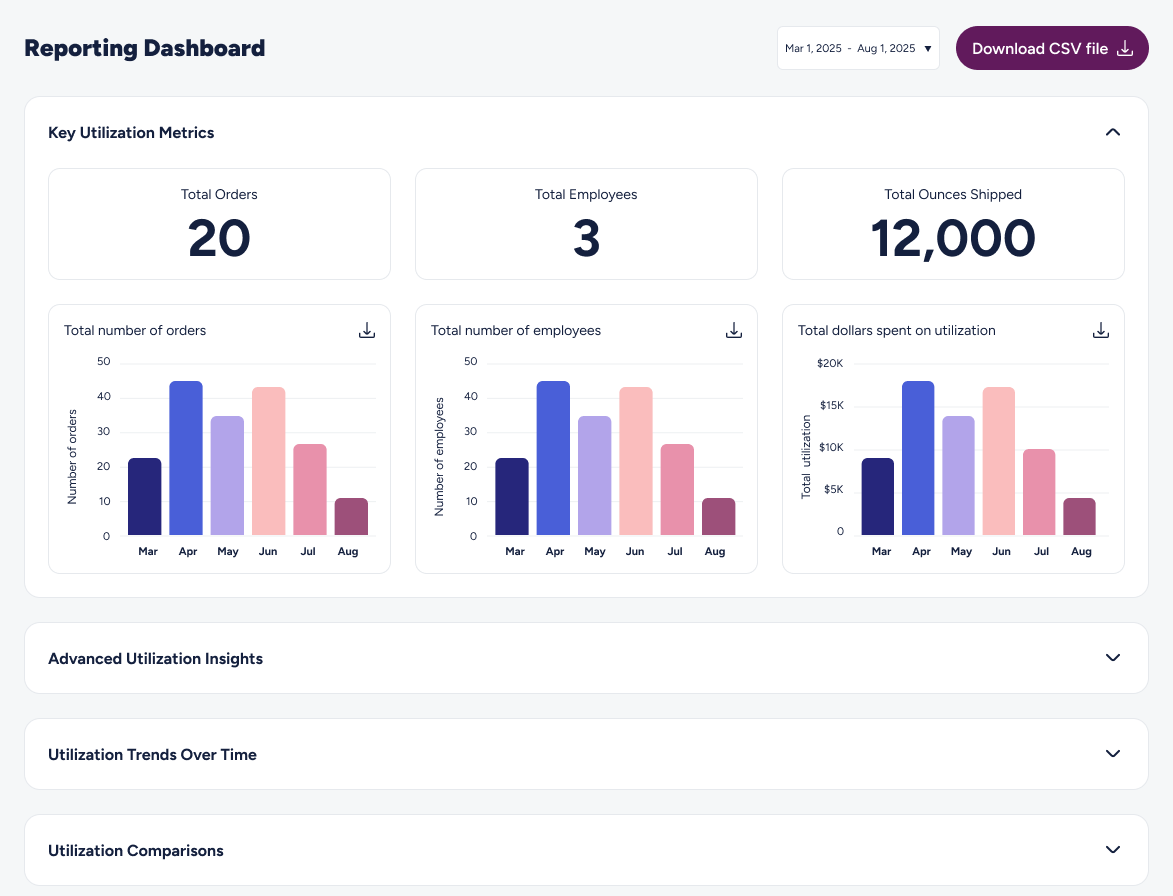Image resolution: width=1173 pixels, height=896 pixels.
Task: Expand the Utilization Comparisons section
Action: [x=1112, y=850]
